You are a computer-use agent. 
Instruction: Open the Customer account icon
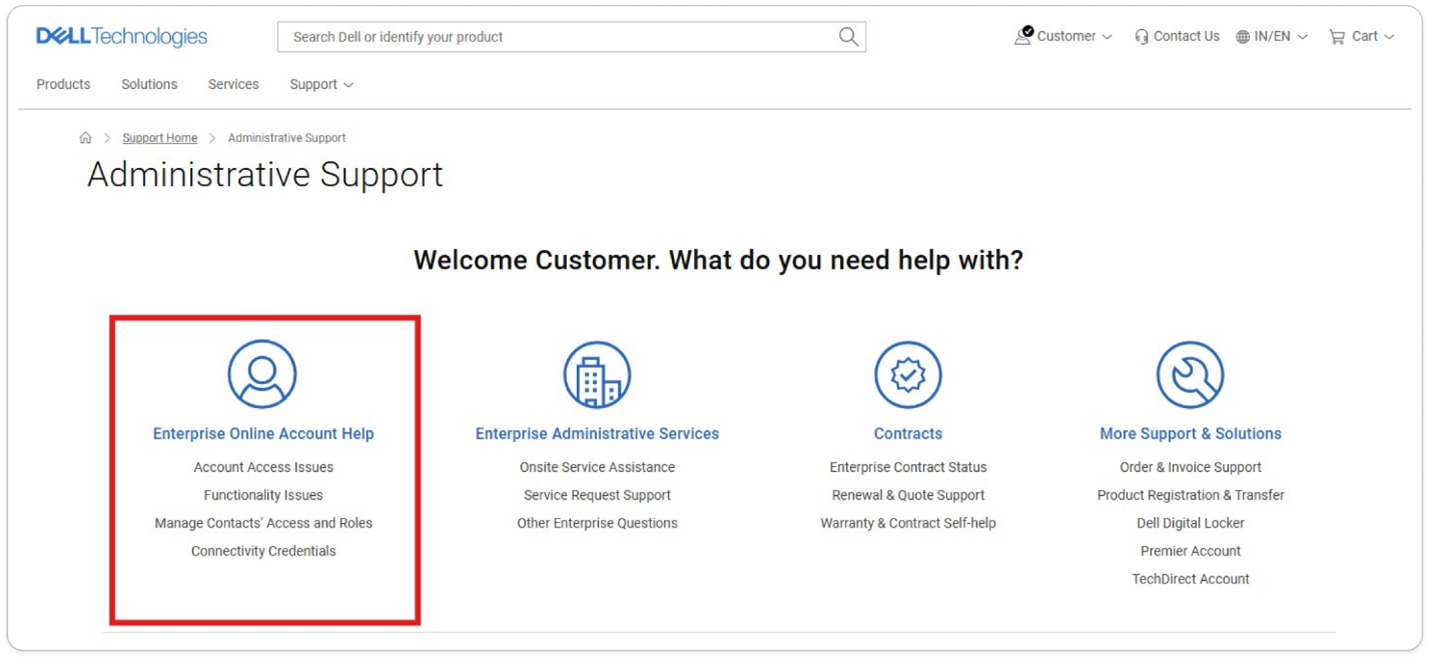[1024, 35]
